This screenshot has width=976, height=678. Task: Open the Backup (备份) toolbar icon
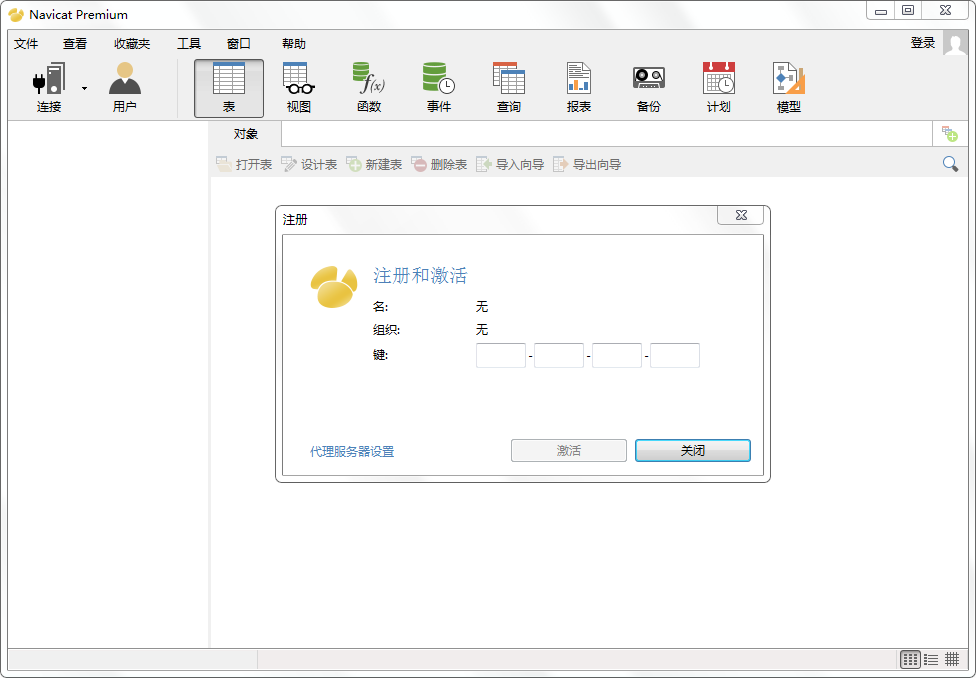point(649,88)
